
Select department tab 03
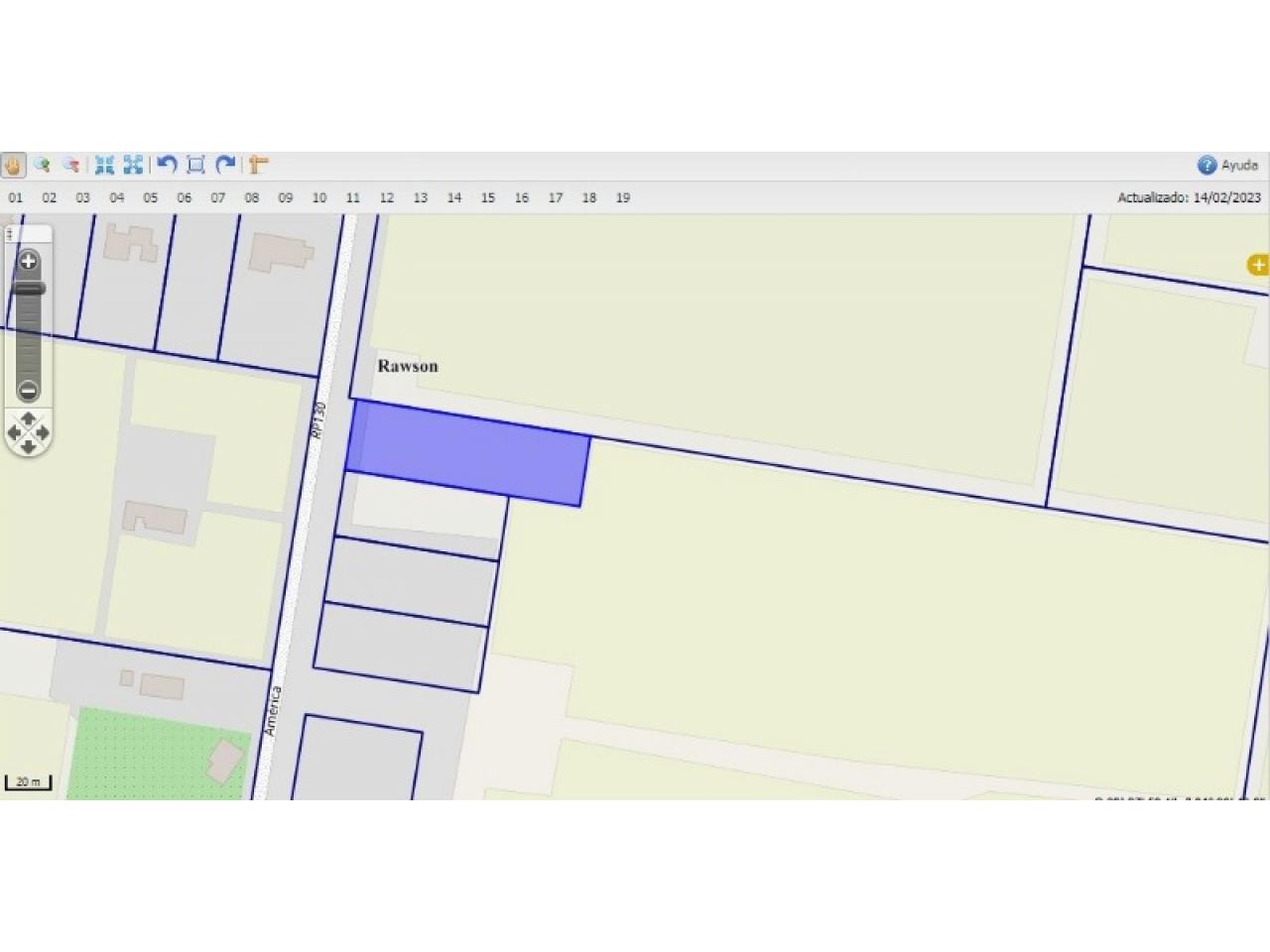[x=83, y=197]
